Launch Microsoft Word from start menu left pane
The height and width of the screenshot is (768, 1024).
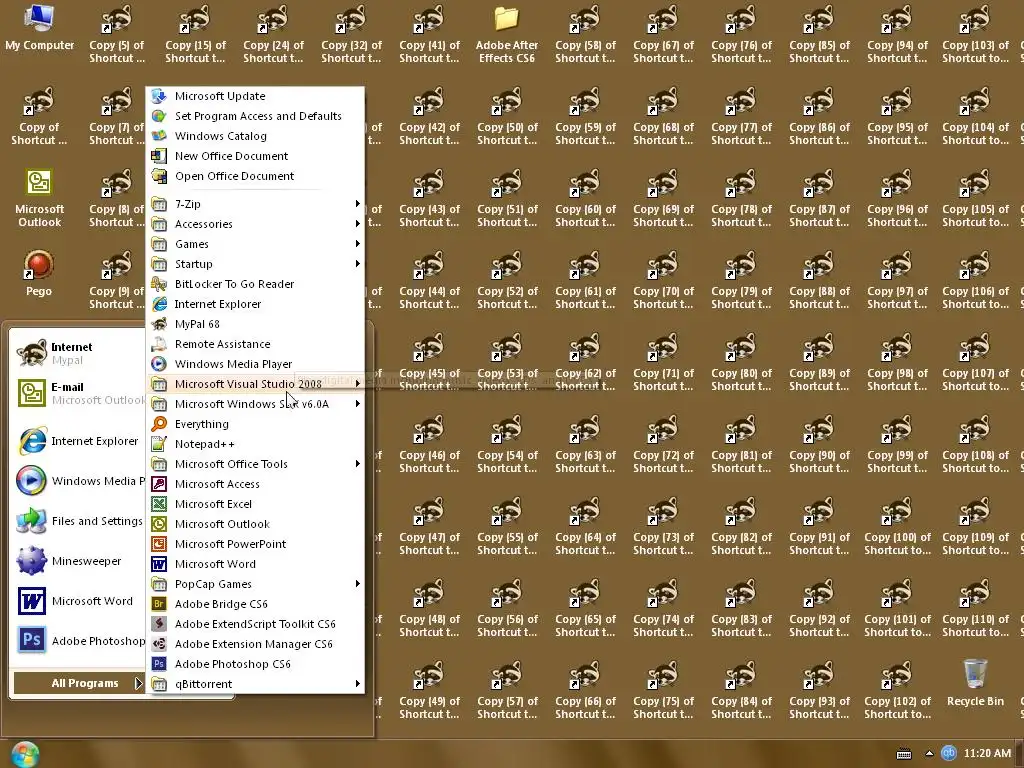pyautogui.click(x=78, y=601)
